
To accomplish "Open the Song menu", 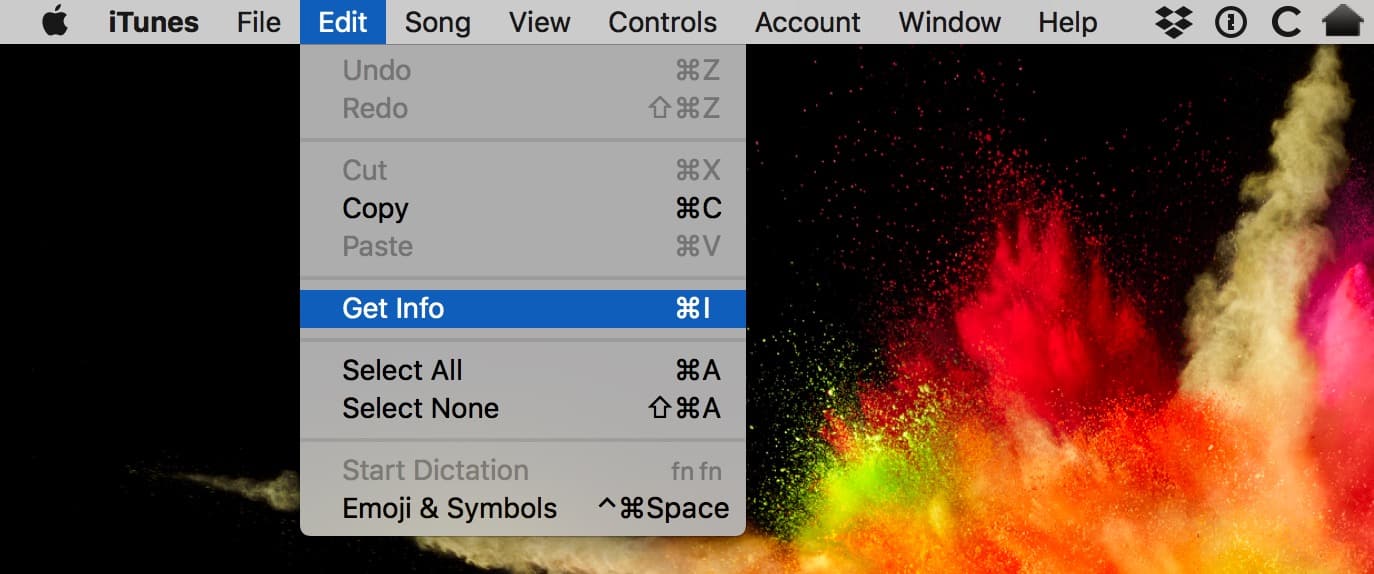I will pyautogui.click(x=437, y=22).
